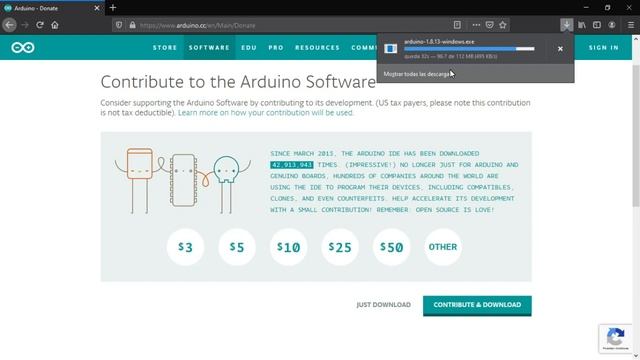Select the Arduino - Donate tab

click(52, 8)
